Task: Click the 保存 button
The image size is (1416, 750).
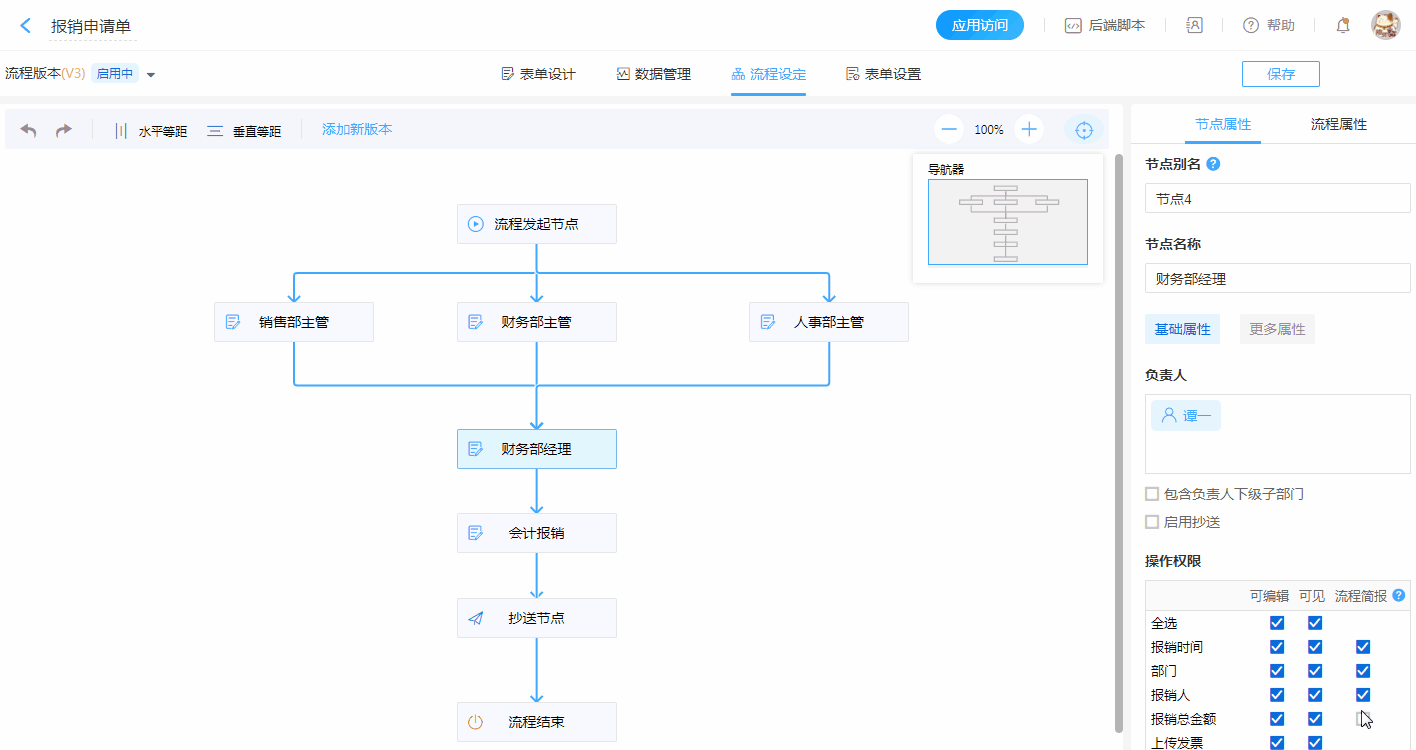Action: pos(1280,74)
